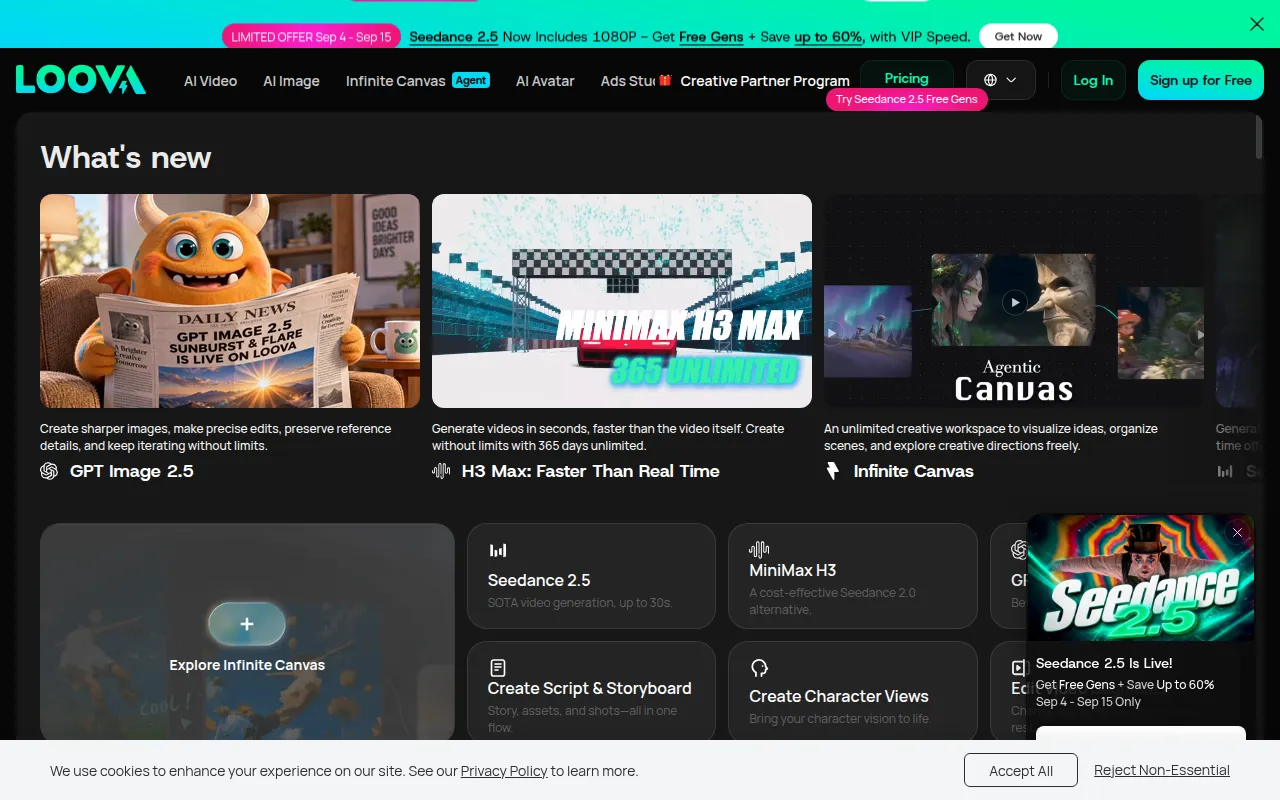Go to the Pricing page
Image resolution: width=1280 pixels, height=800 pixels.
point(907,78)
